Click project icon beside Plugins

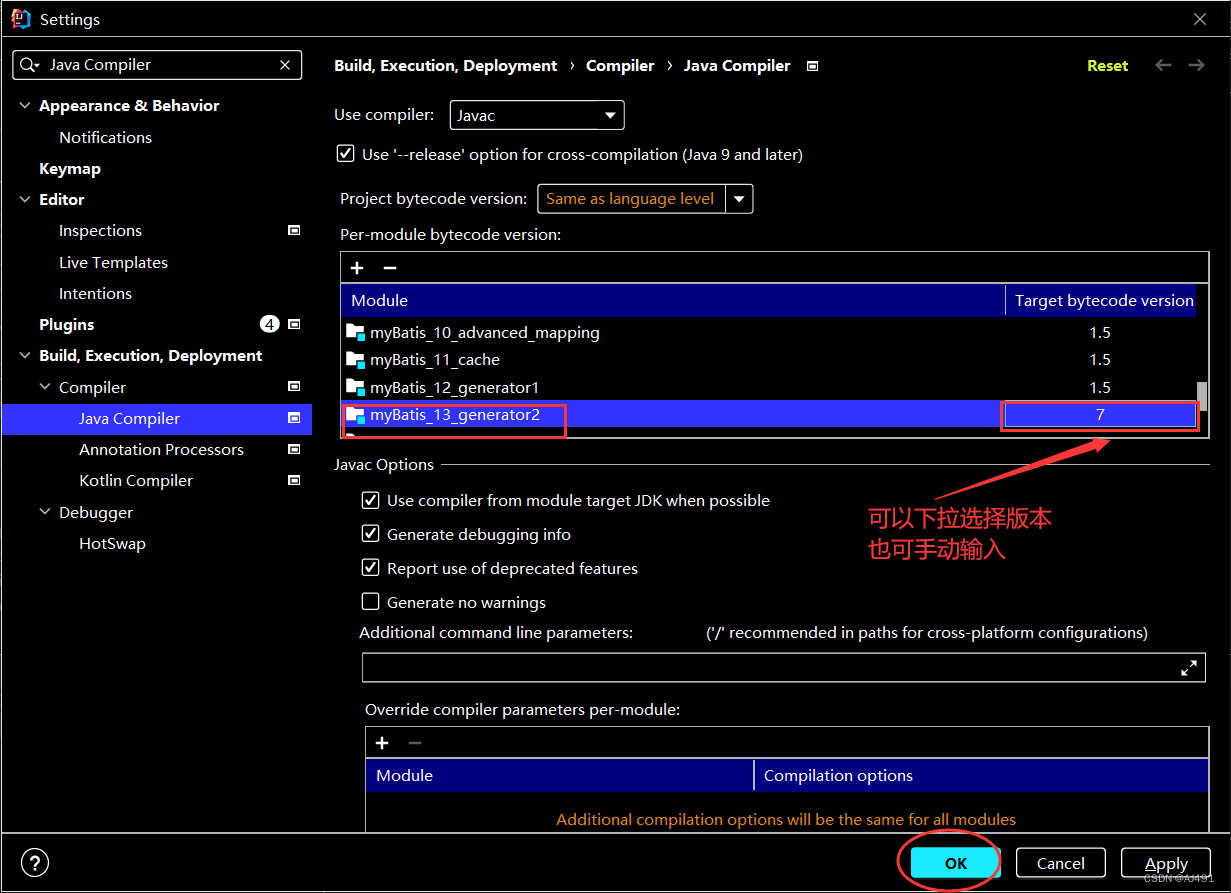click(x=294, y=324)
